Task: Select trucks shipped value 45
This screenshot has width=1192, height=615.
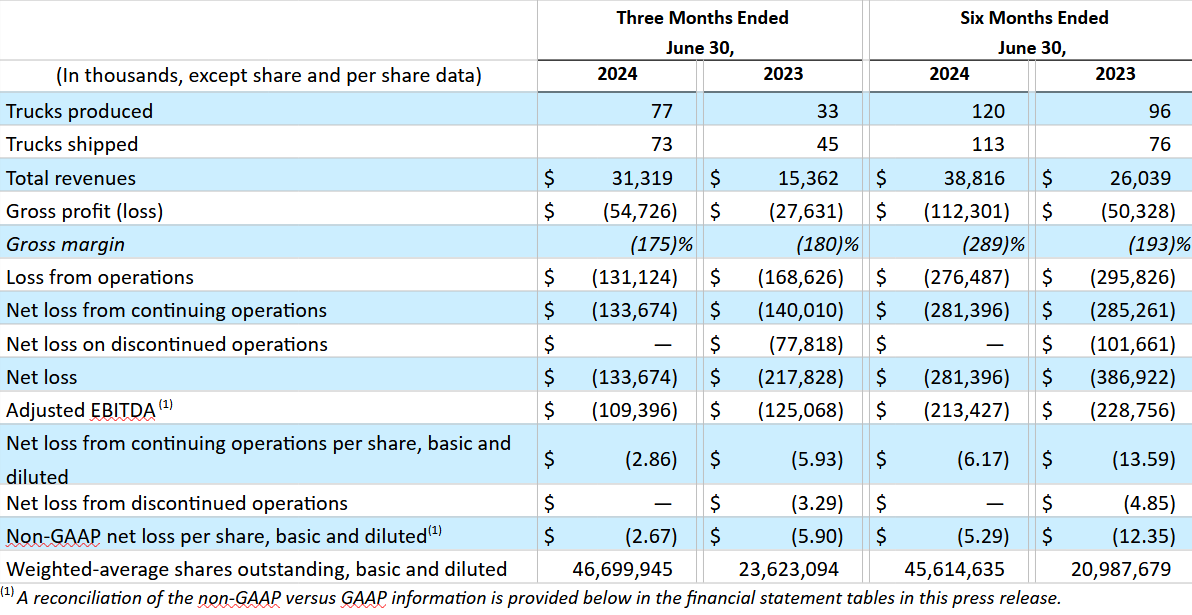Action: (827, 144)
